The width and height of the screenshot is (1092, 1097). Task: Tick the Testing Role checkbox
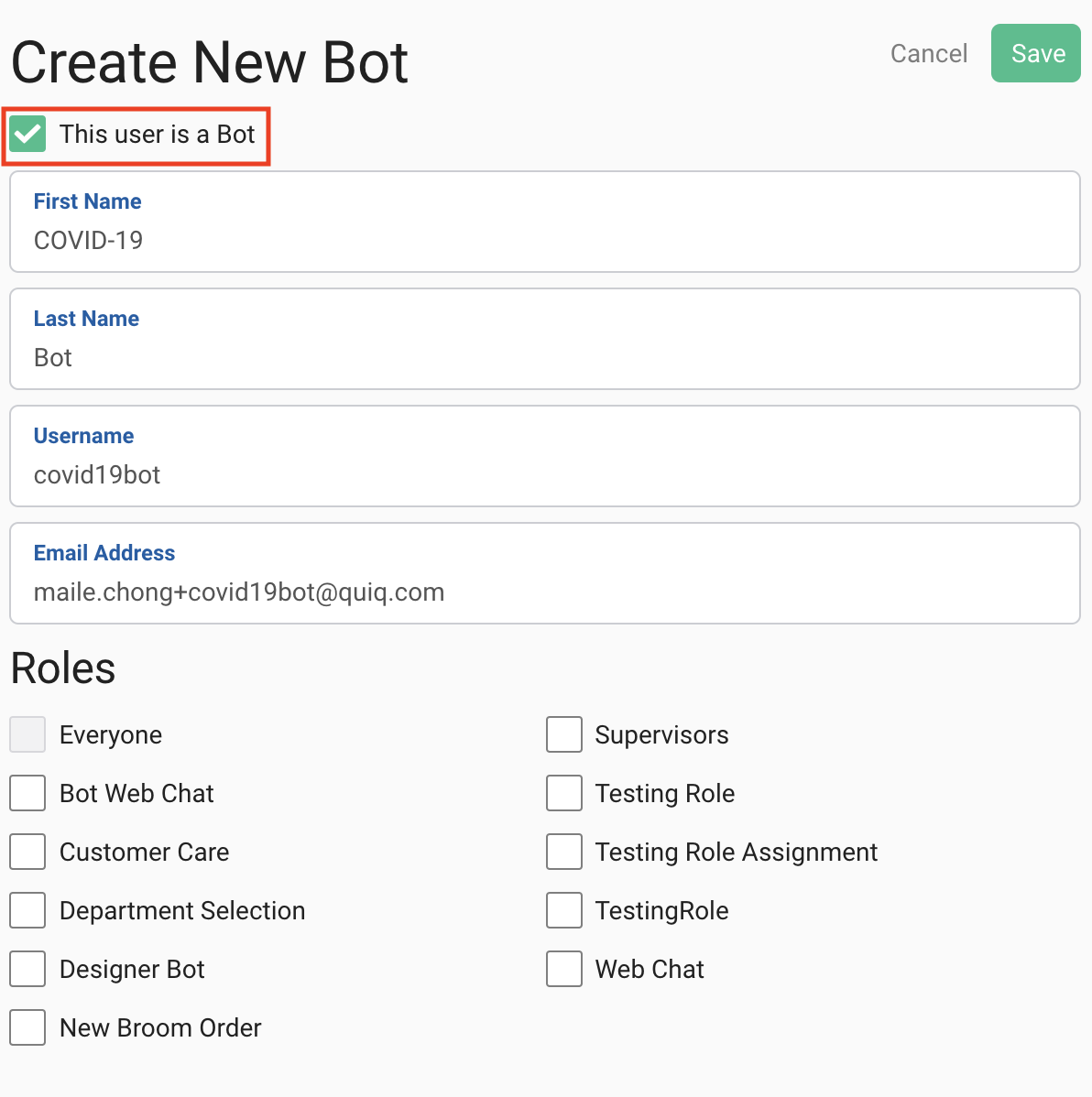(564, 793)
